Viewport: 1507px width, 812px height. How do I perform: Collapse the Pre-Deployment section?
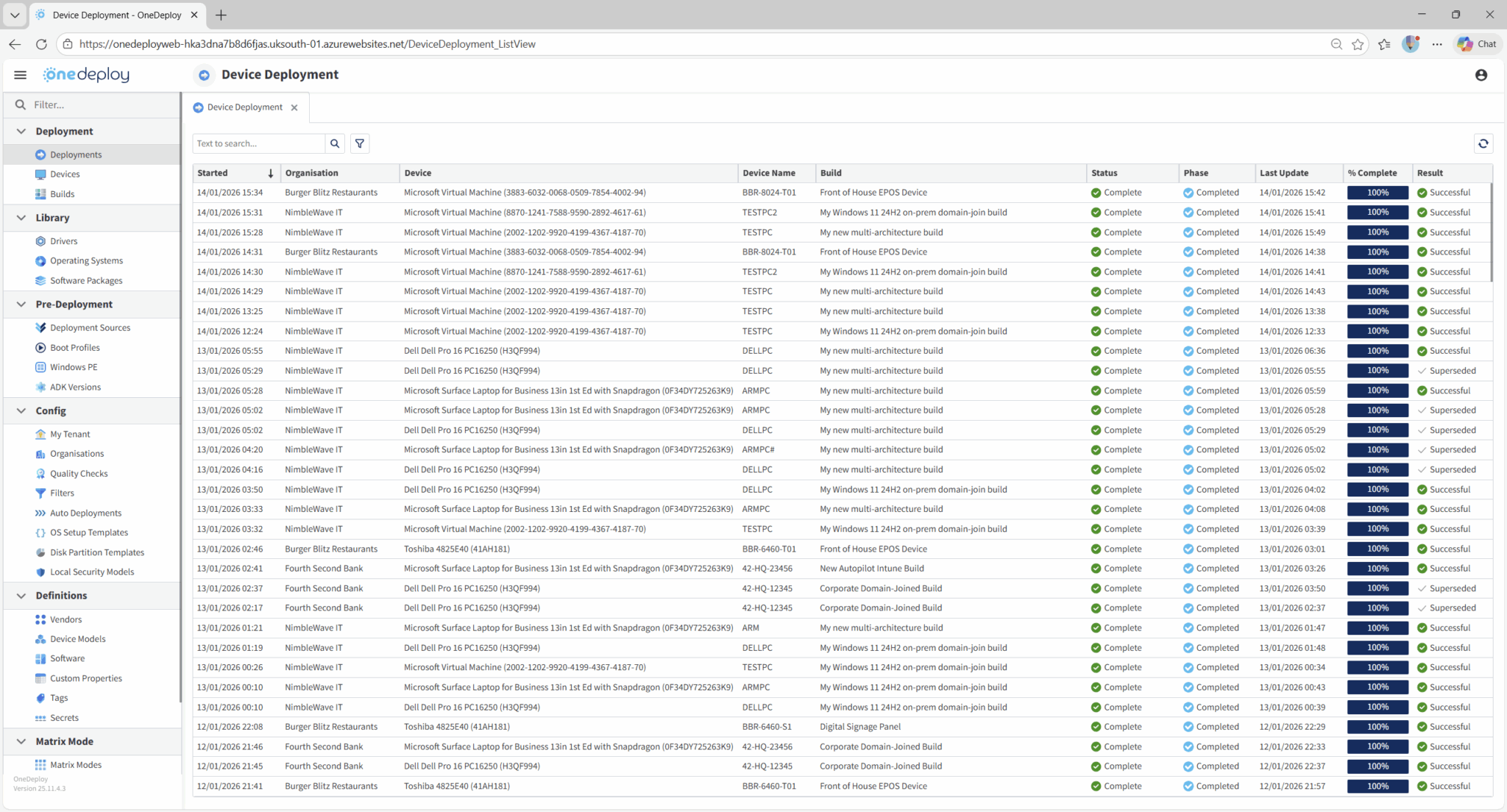(x=21, y=304)
